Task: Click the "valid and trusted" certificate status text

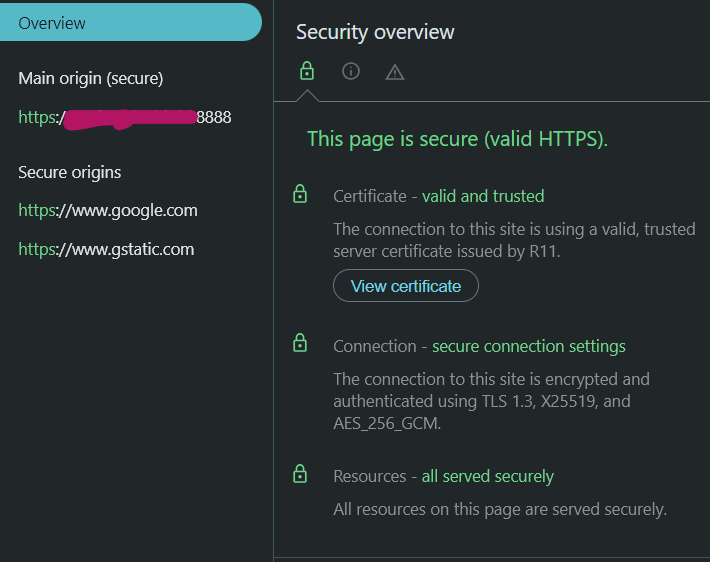Action: [483, 196]
